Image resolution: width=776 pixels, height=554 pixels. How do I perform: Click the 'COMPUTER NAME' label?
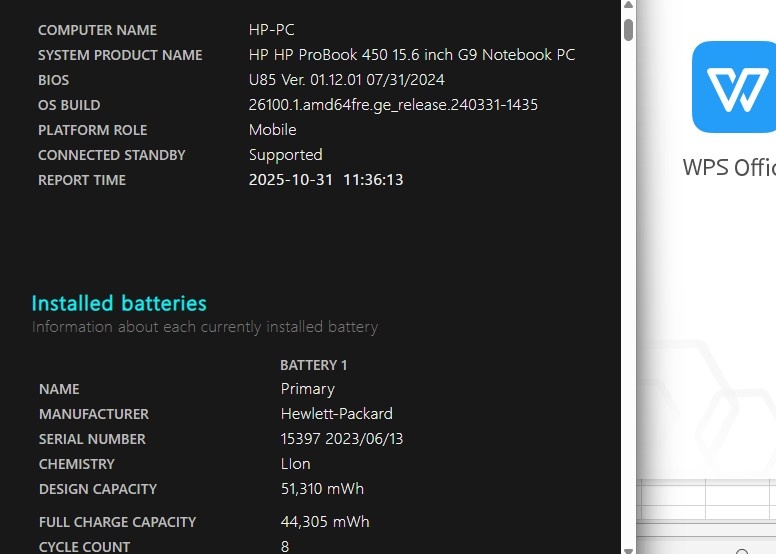97,30
